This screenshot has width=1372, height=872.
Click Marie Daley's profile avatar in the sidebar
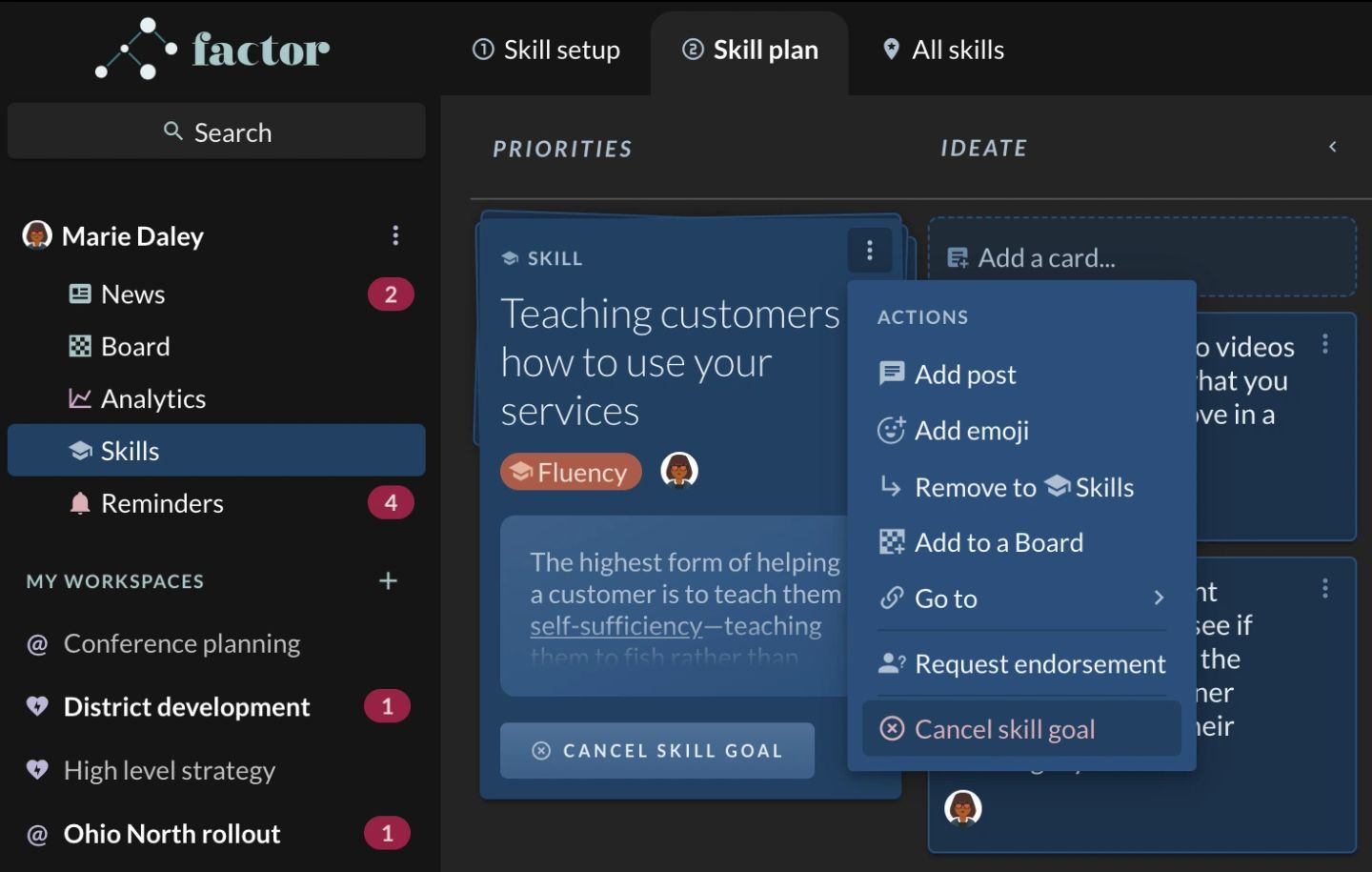point(37,234)
